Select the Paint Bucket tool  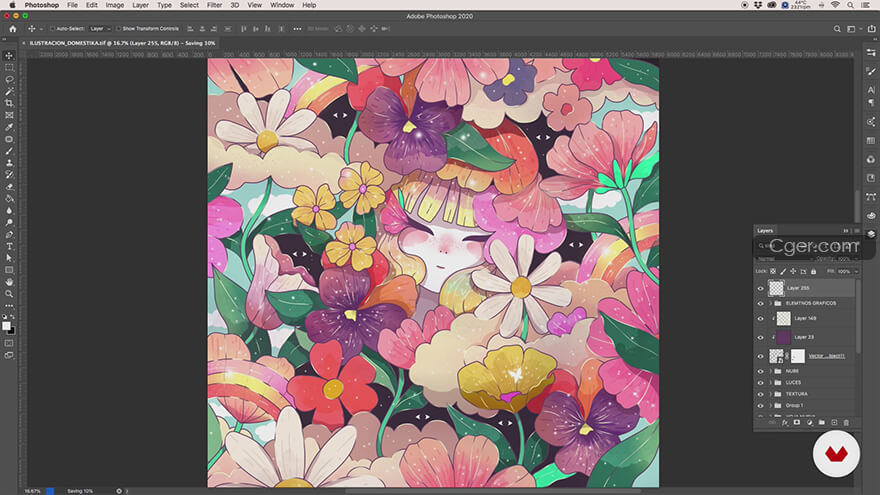coord(9,199)
